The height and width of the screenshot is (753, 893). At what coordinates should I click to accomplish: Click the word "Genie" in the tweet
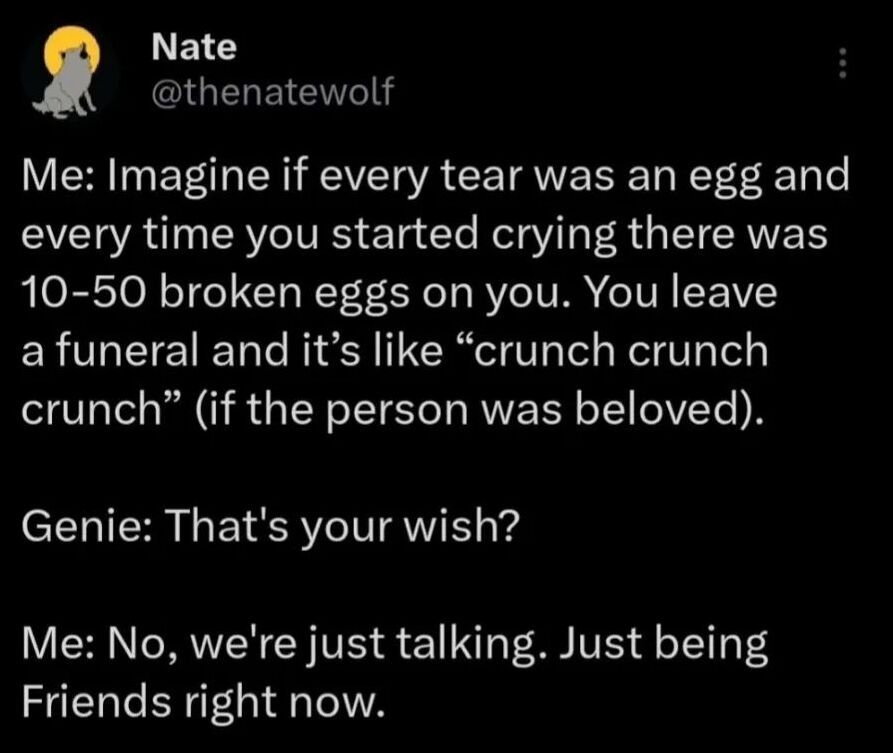point(82,526)
